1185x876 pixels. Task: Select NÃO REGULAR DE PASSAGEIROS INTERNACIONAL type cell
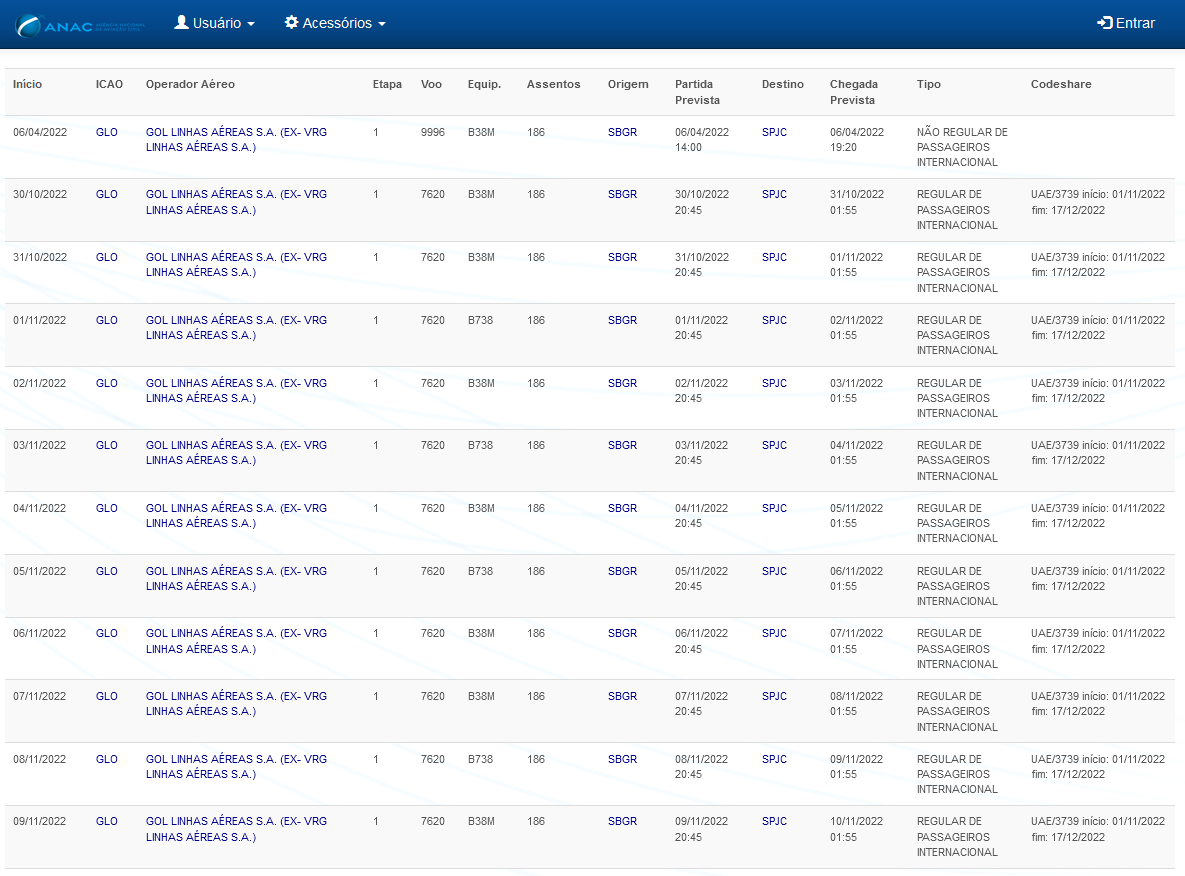(x=962, y=147)
